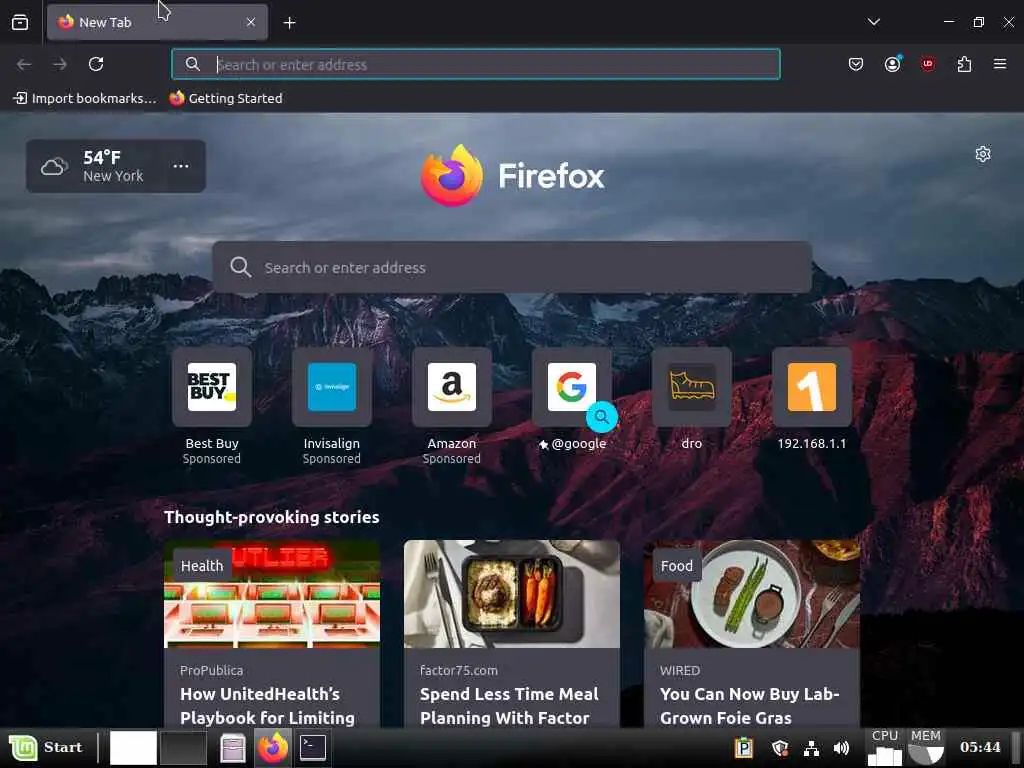The image size is (1024, 768).
Task: Switch to first workspace white box
Action: point(133,747)
